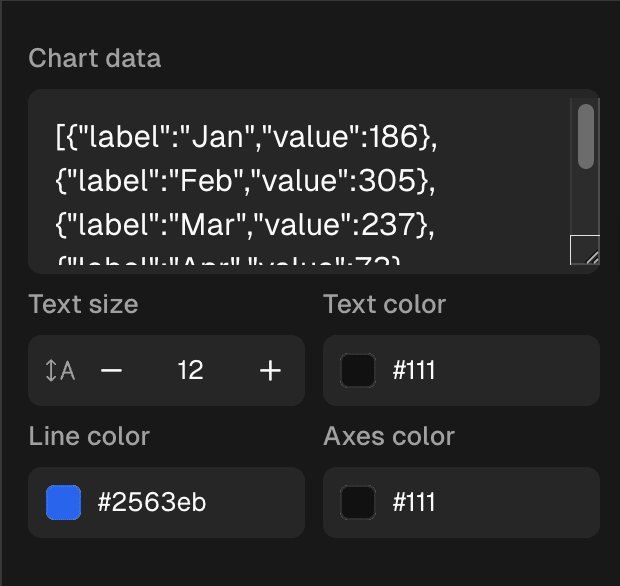
Task: Click the Text color label
Action: tap(385, 304)
